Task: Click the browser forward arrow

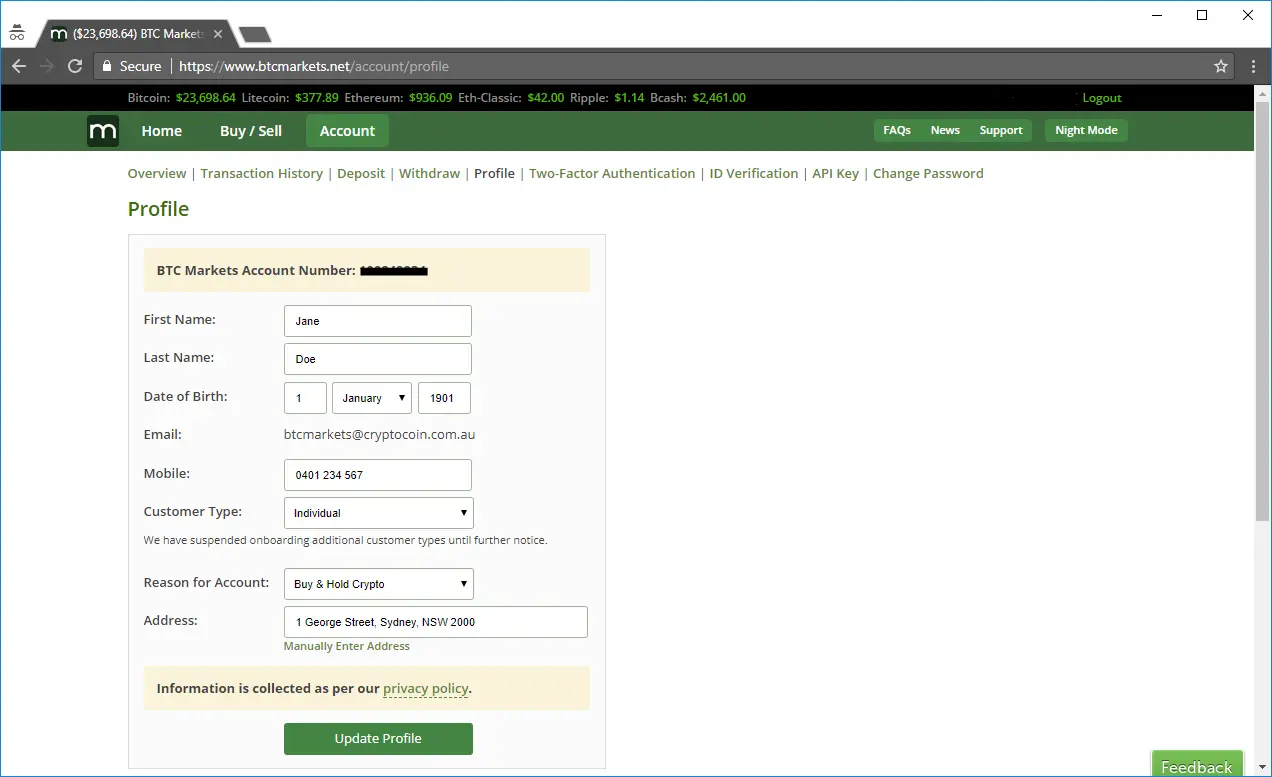Action: tap(47, 66)
